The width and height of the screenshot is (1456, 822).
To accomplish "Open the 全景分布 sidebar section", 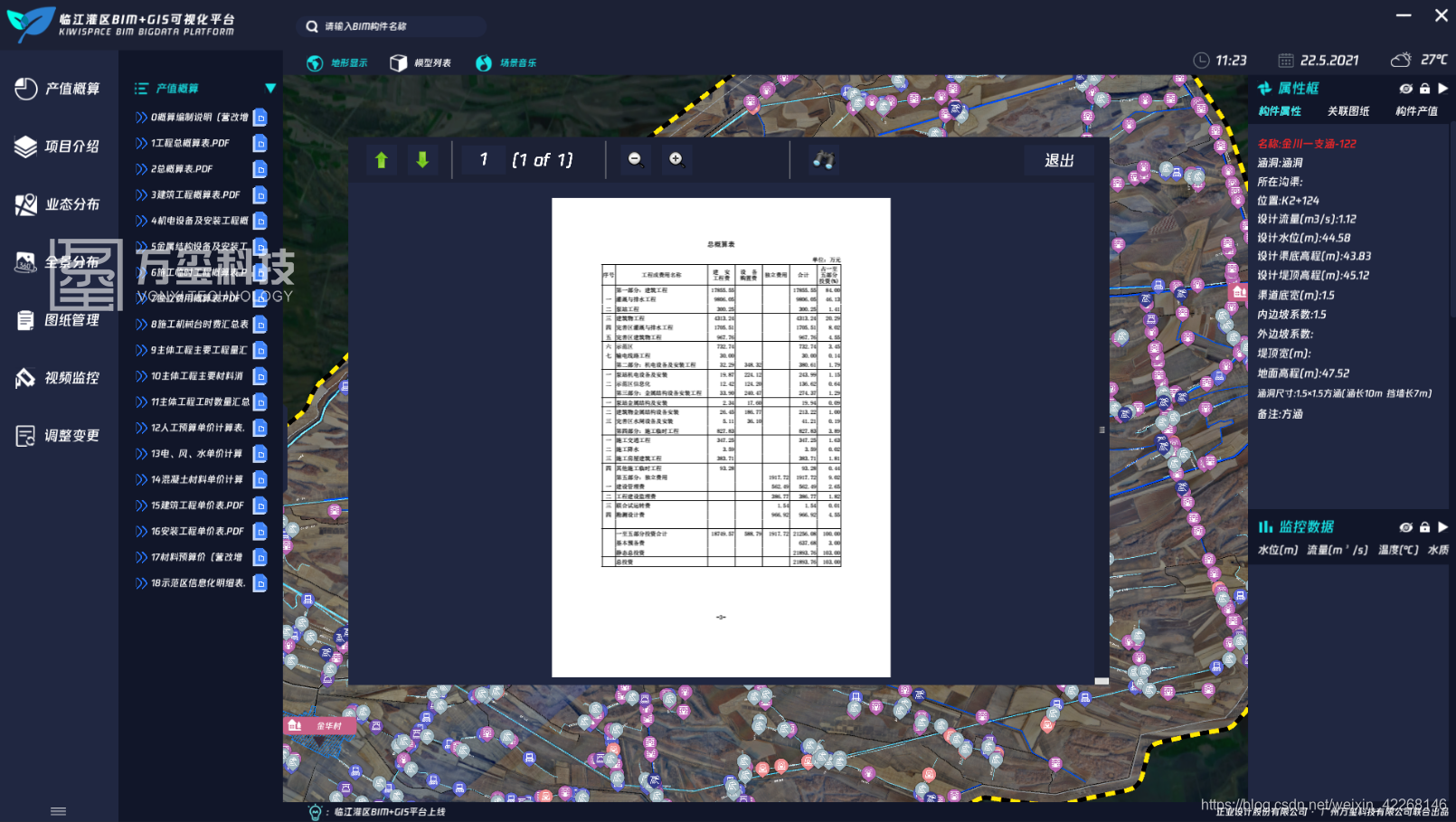I will click(x=58, y=262).
